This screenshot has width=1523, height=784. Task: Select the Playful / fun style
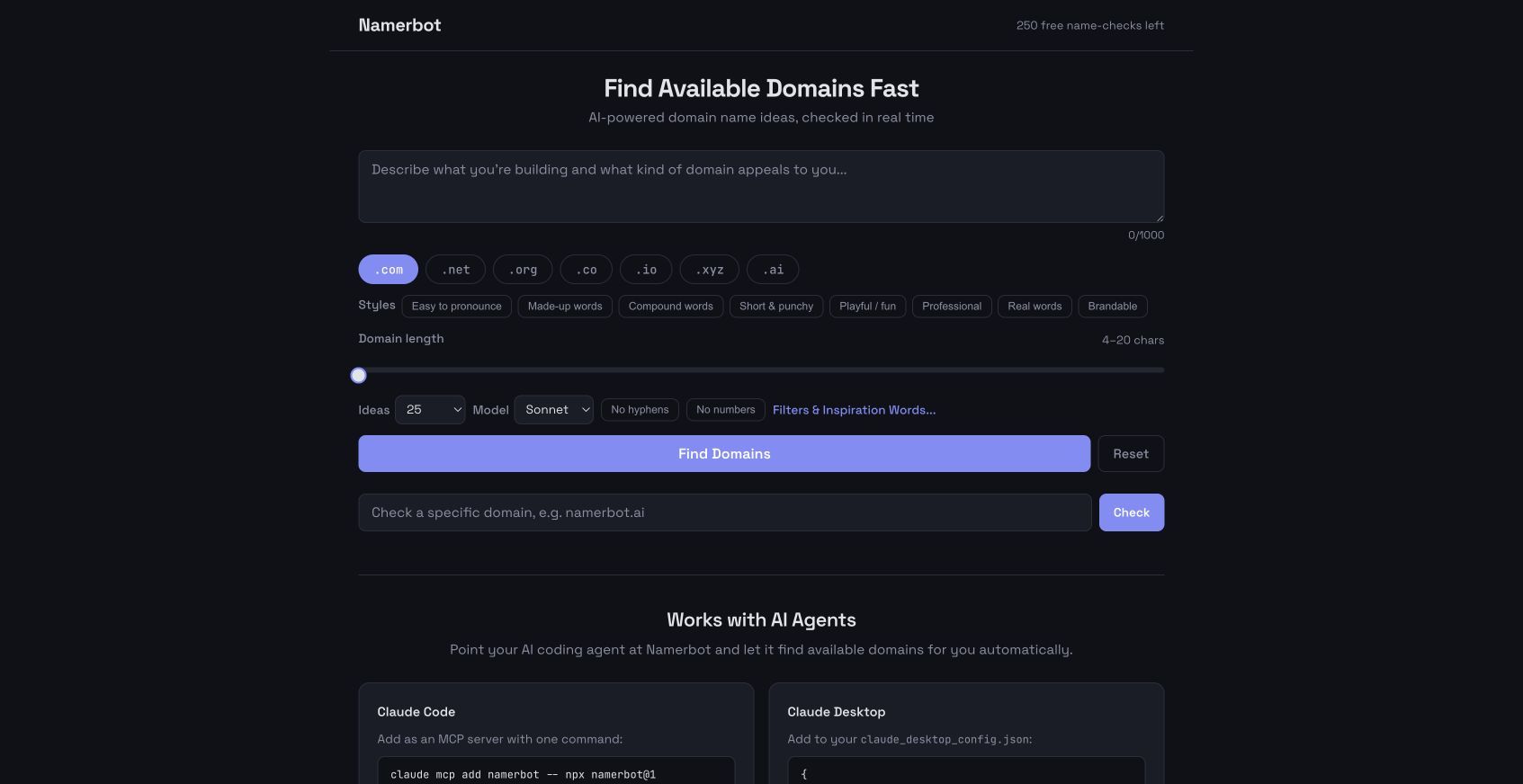(x=867, y=307)
